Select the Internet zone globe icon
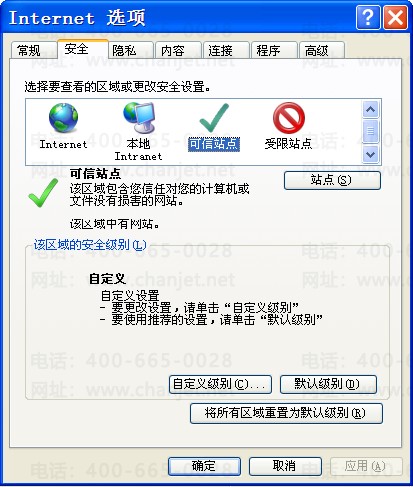The width and height of the screenshot is (413, 487). (x=63, y=118)
